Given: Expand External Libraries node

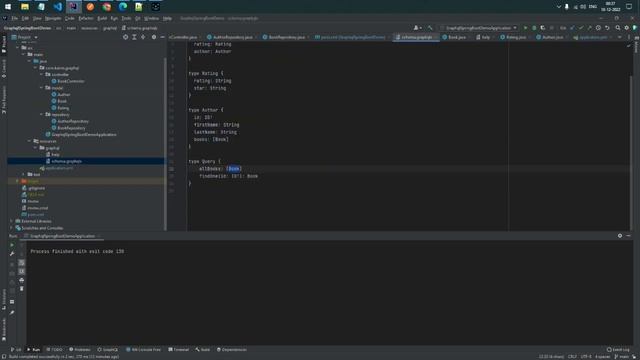Looking at the screenshot, I should point(11,221).
